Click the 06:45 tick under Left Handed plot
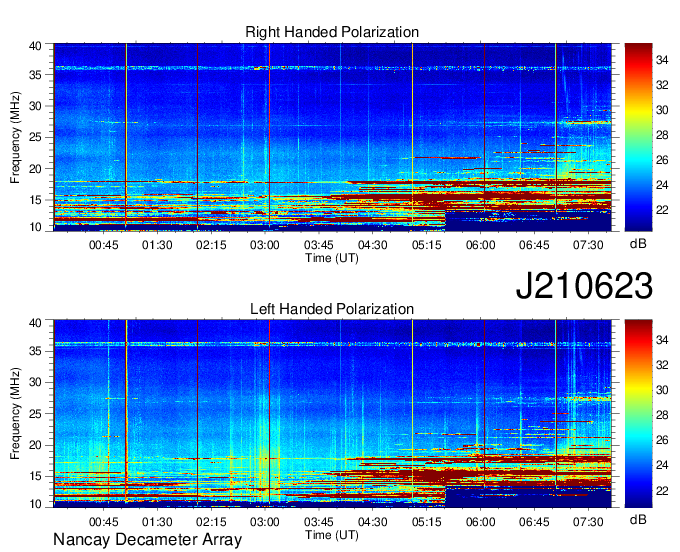Viewport: 680px width, 552px height. 534,522
